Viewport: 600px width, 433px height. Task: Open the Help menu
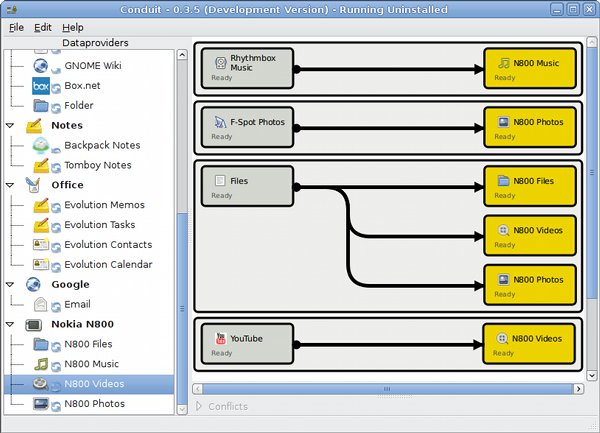(x=73, y=28)
